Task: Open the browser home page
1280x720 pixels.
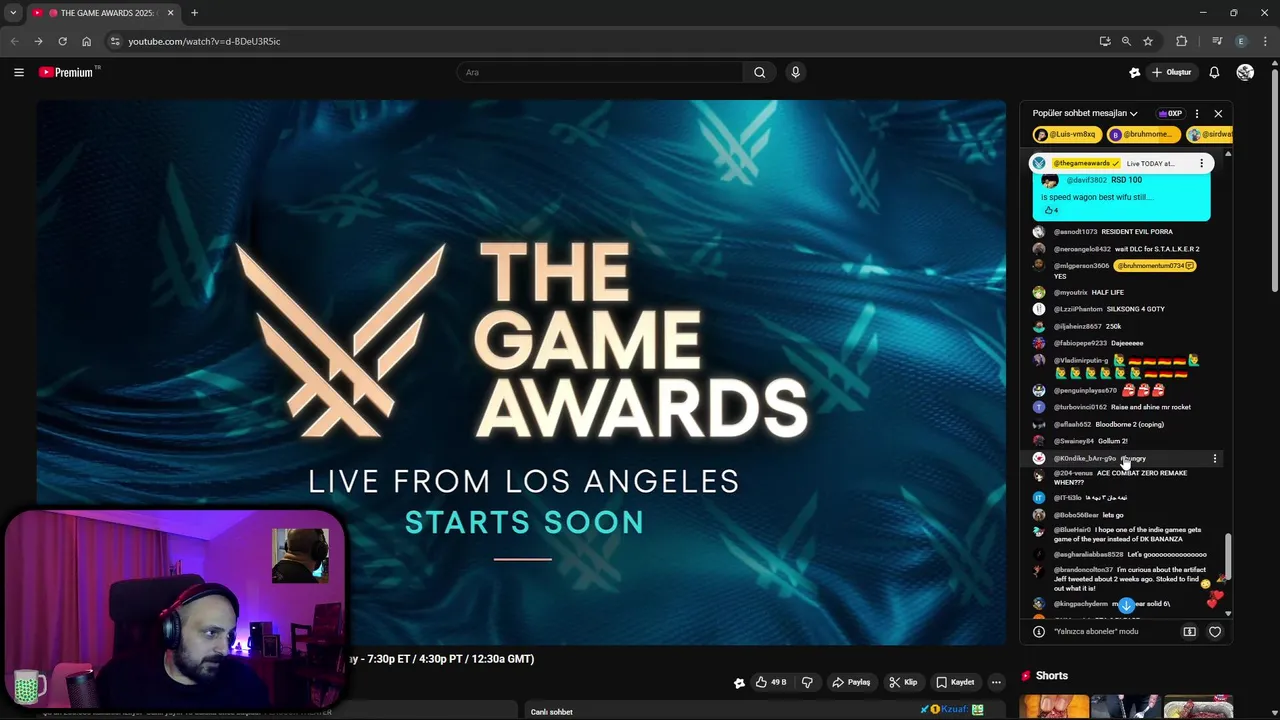Action: click(x=86, y=41)
